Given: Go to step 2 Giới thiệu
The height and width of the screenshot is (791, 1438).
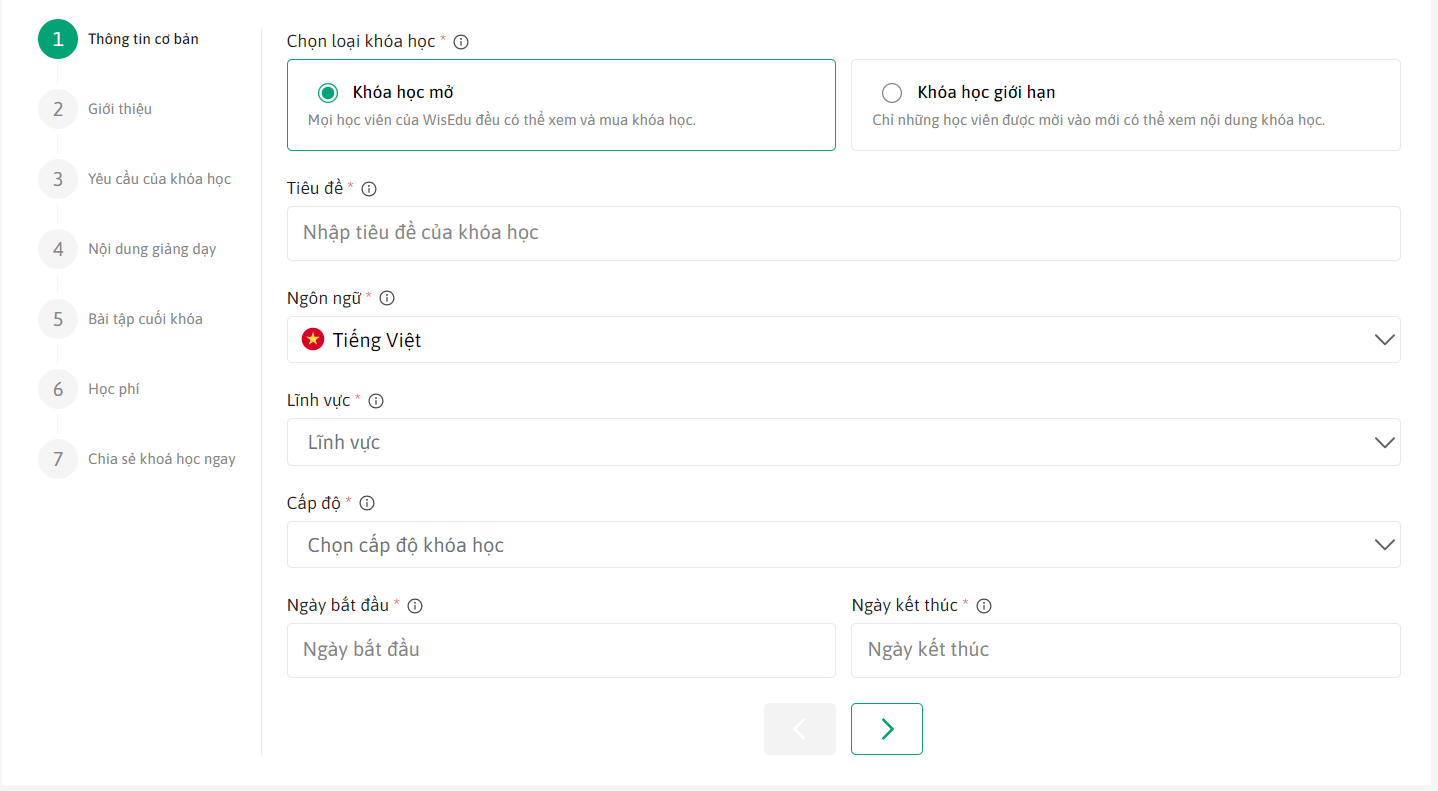Looking at the screenshot, I should [119, 109].
